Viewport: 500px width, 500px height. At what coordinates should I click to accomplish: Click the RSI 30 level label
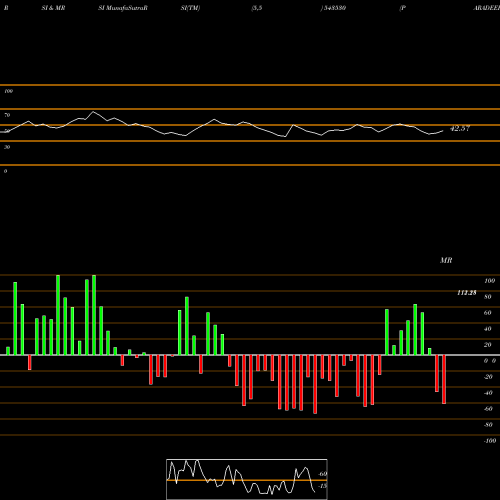(7, 147)
